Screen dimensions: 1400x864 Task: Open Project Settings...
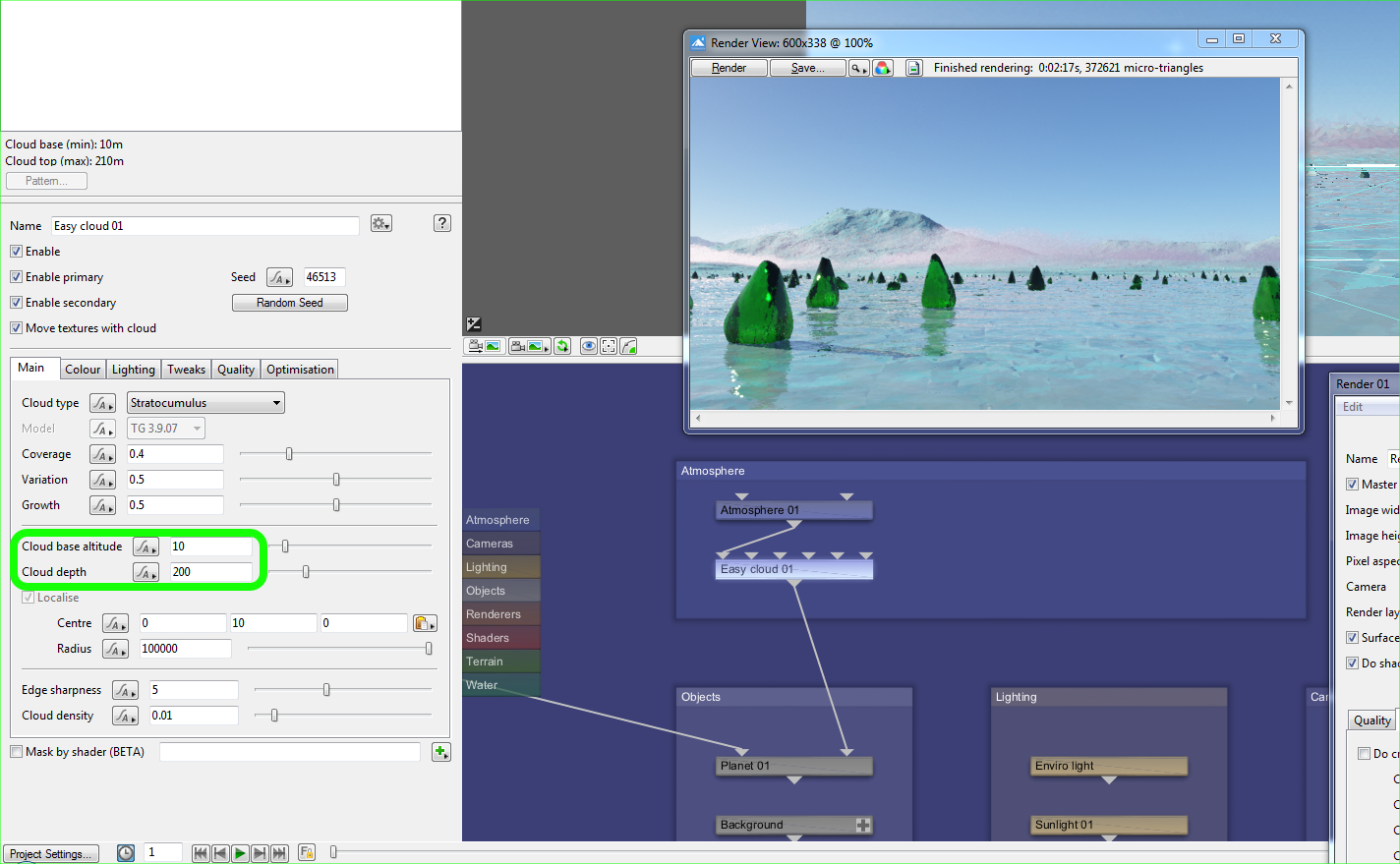click(50, 854)
